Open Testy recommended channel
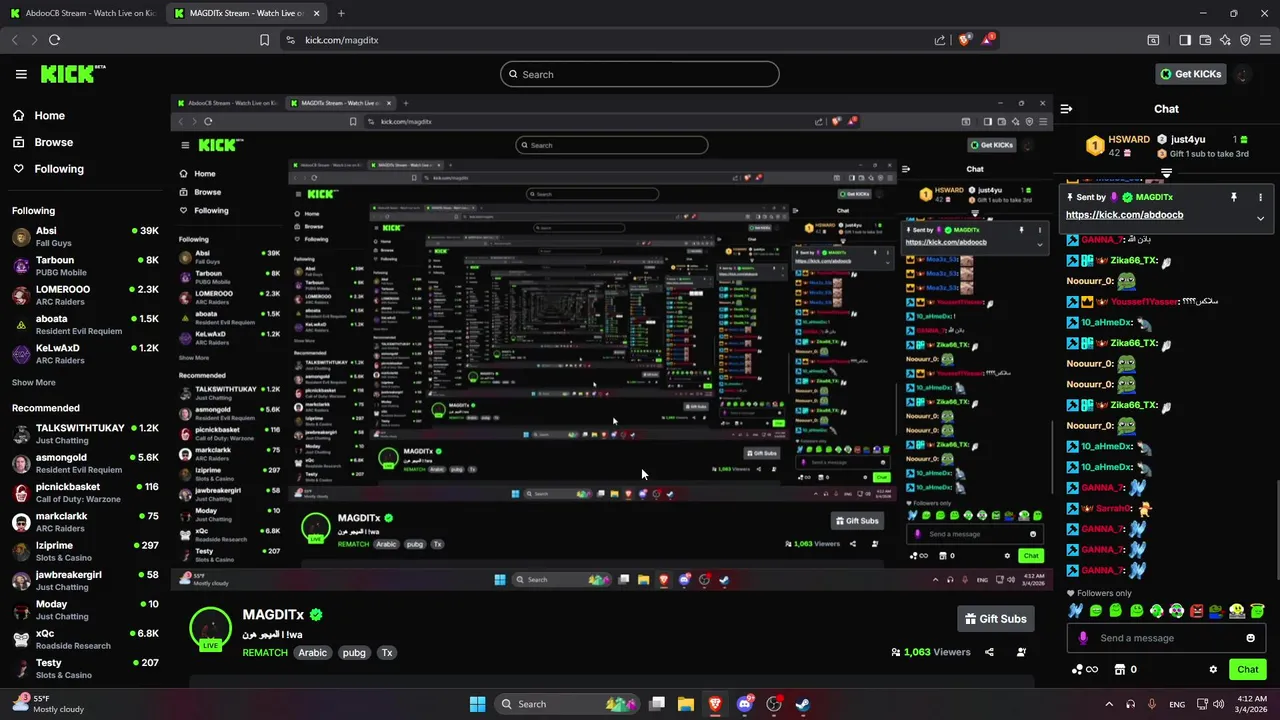The width and height of the screenshot is (1280, 720). click(85, 668)
